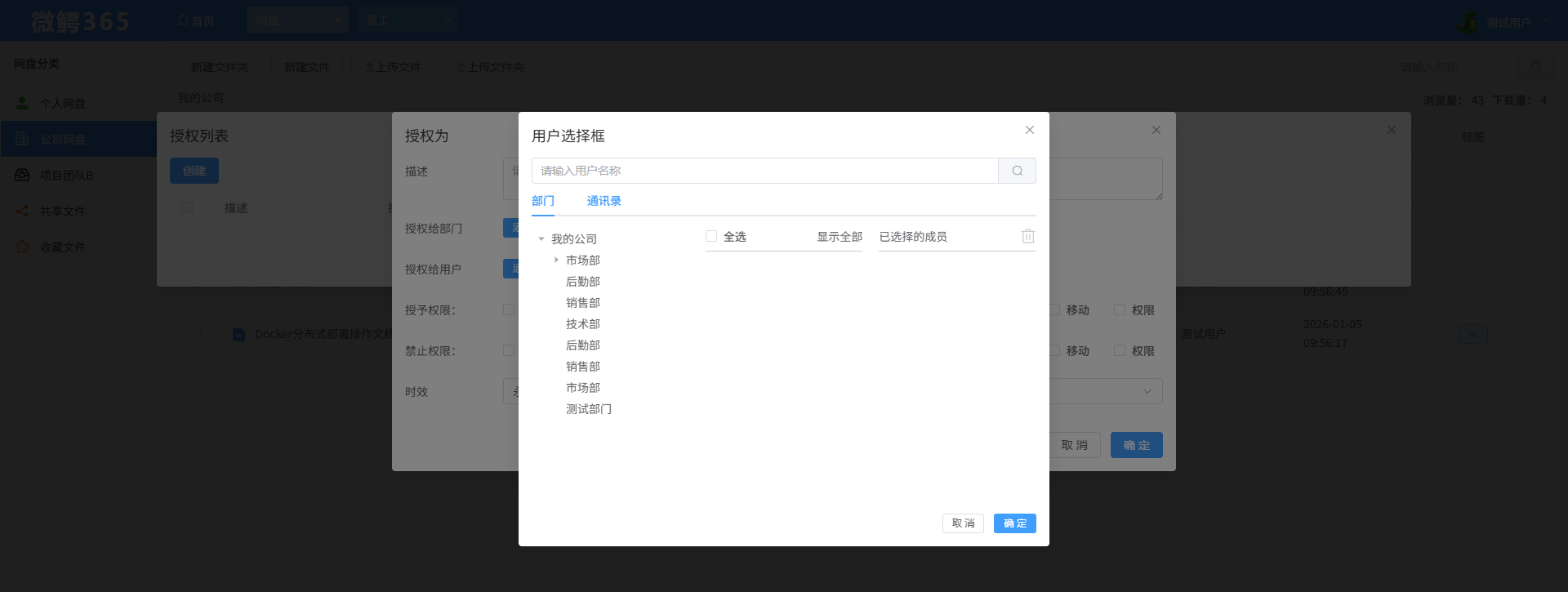Click 新建文件夹 button

(x=220, y=67)
